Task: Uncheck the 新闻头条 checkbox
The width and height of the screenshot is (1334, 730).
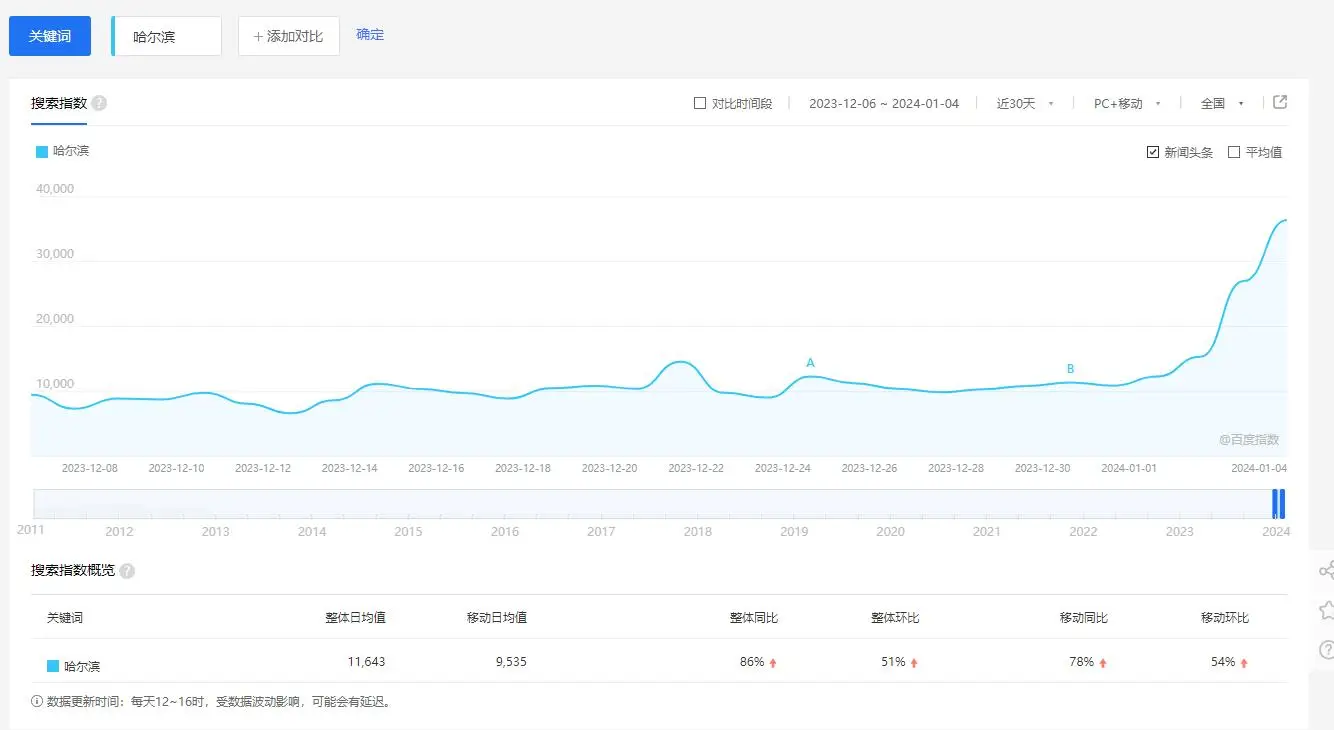Action: 1153,152
